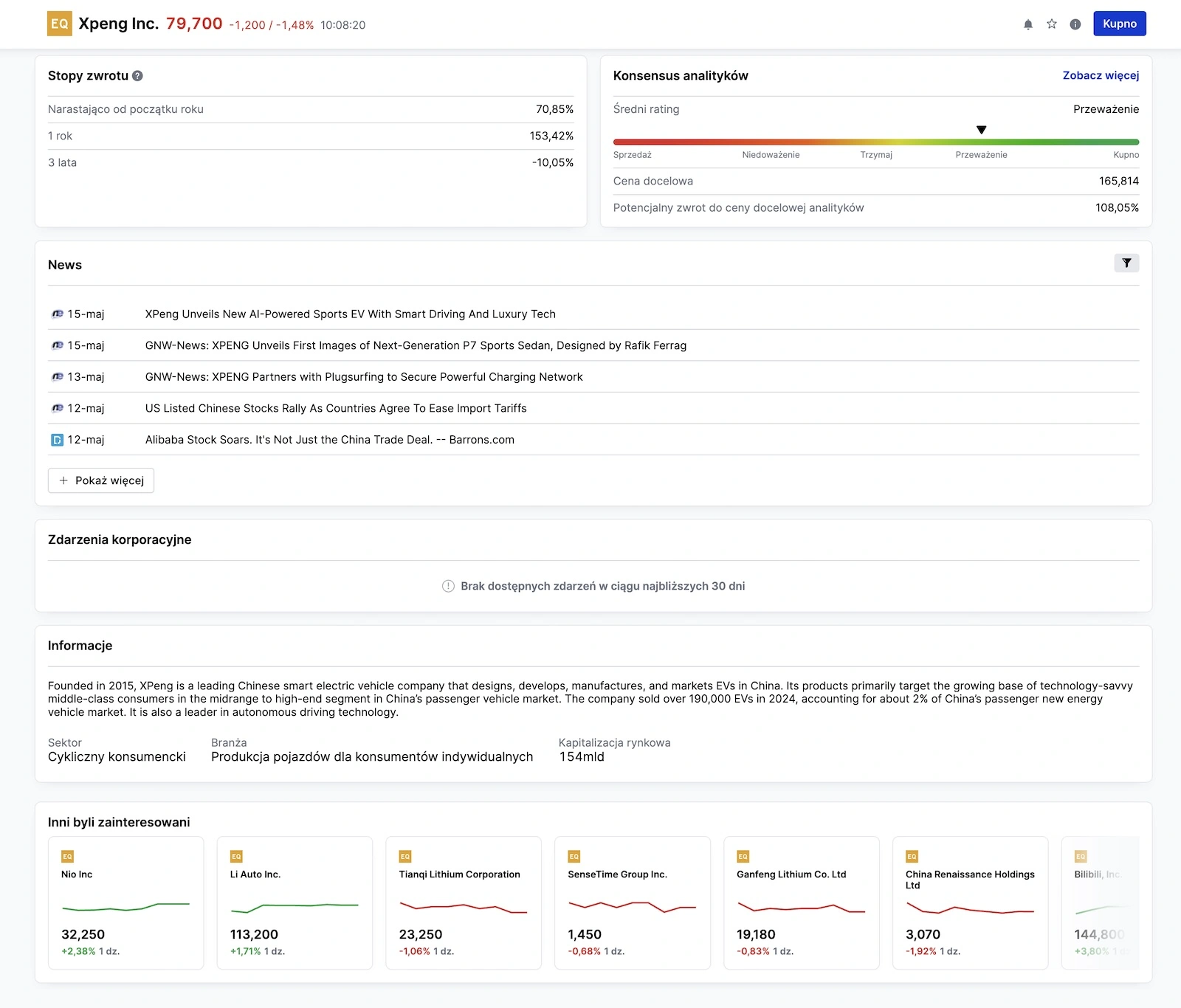Read Alibaba Stock Soars Barrons article

click(x=329, y=440)
